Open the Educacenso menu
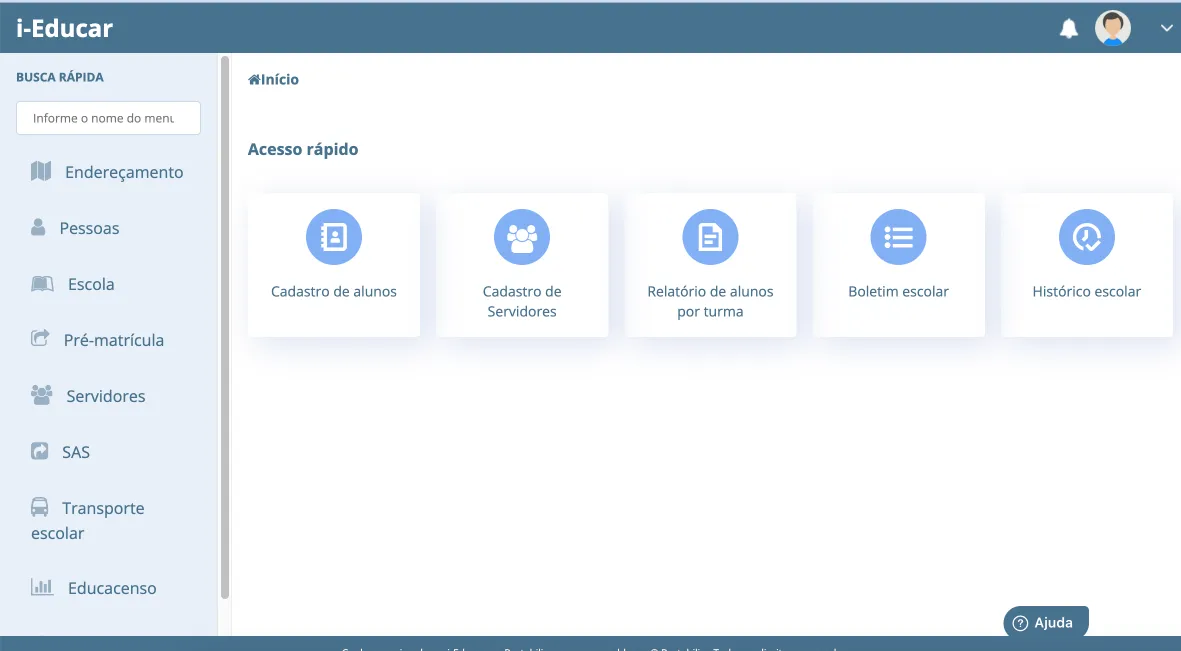Viewport: 1181px width, 651px height. tap(112, 588)
